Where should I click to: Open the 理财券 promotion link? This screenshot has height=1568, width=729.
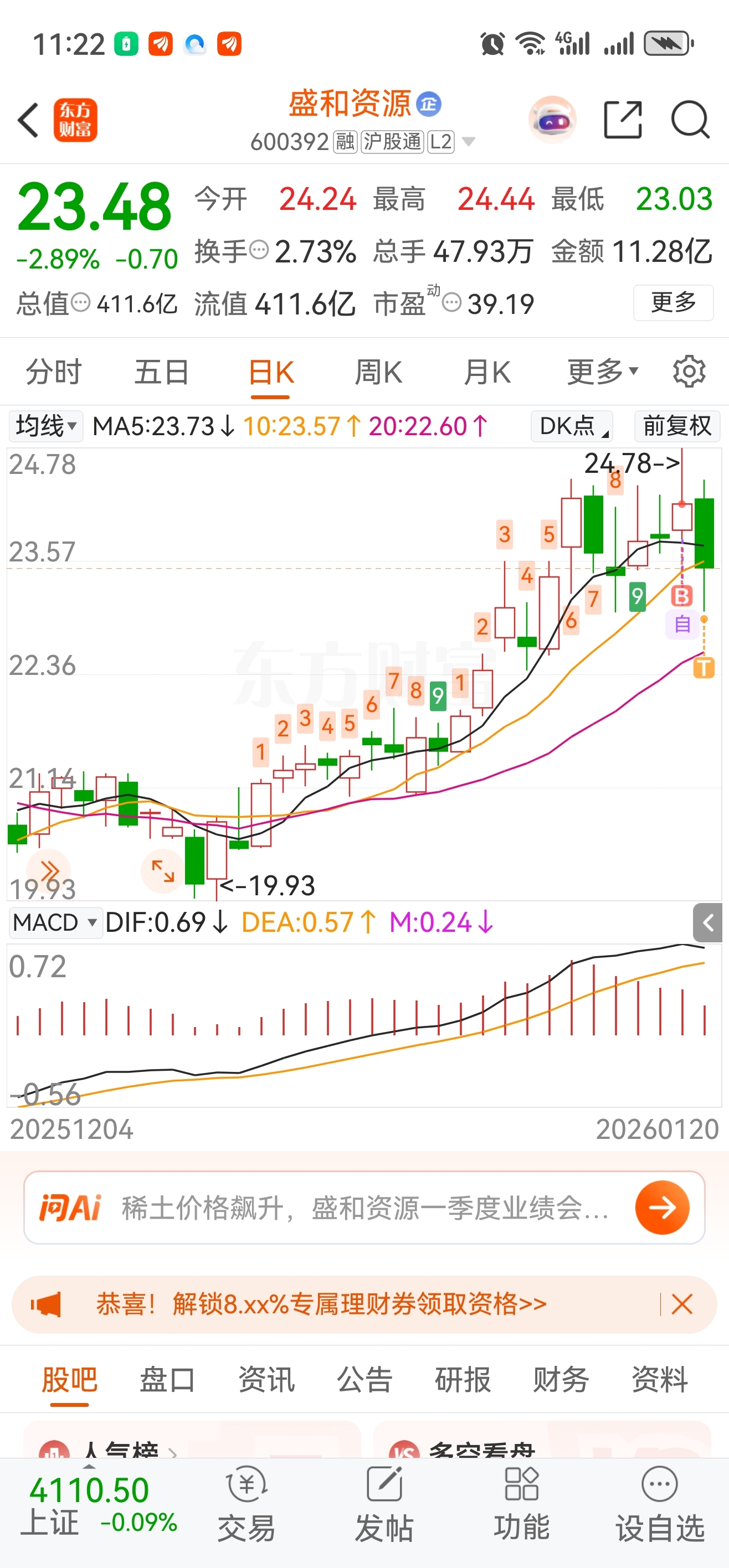pyautogui.click(x=321, y=1304)
